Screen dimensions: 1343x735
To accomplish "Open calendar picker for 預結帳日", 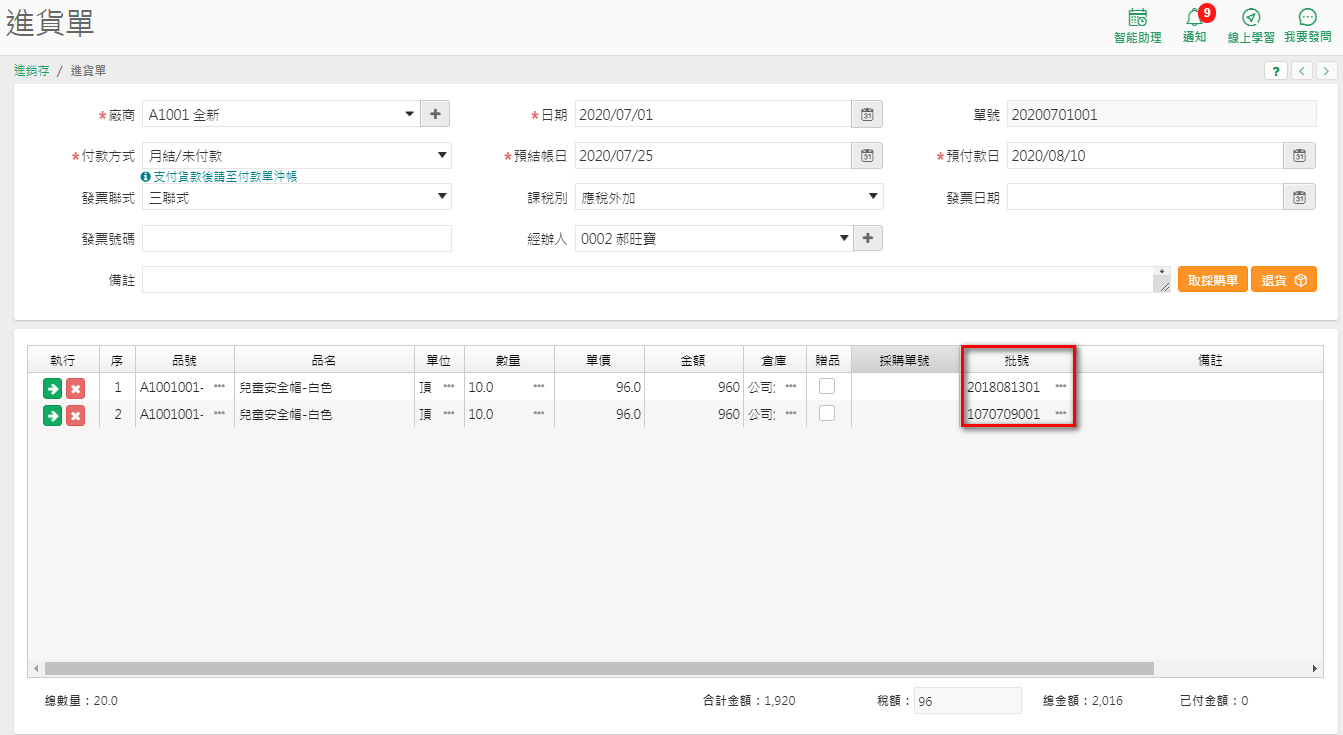I will coord(867,156).
